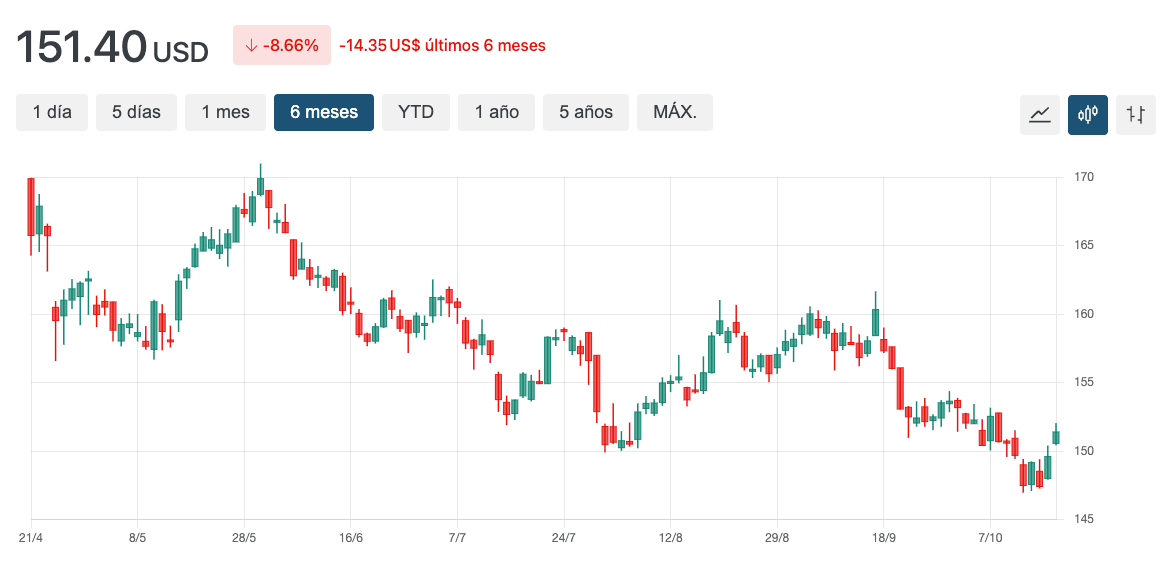Switch to the OHLC bar chart icon
Screen dimensions: 1167x565
(1135, 114)
